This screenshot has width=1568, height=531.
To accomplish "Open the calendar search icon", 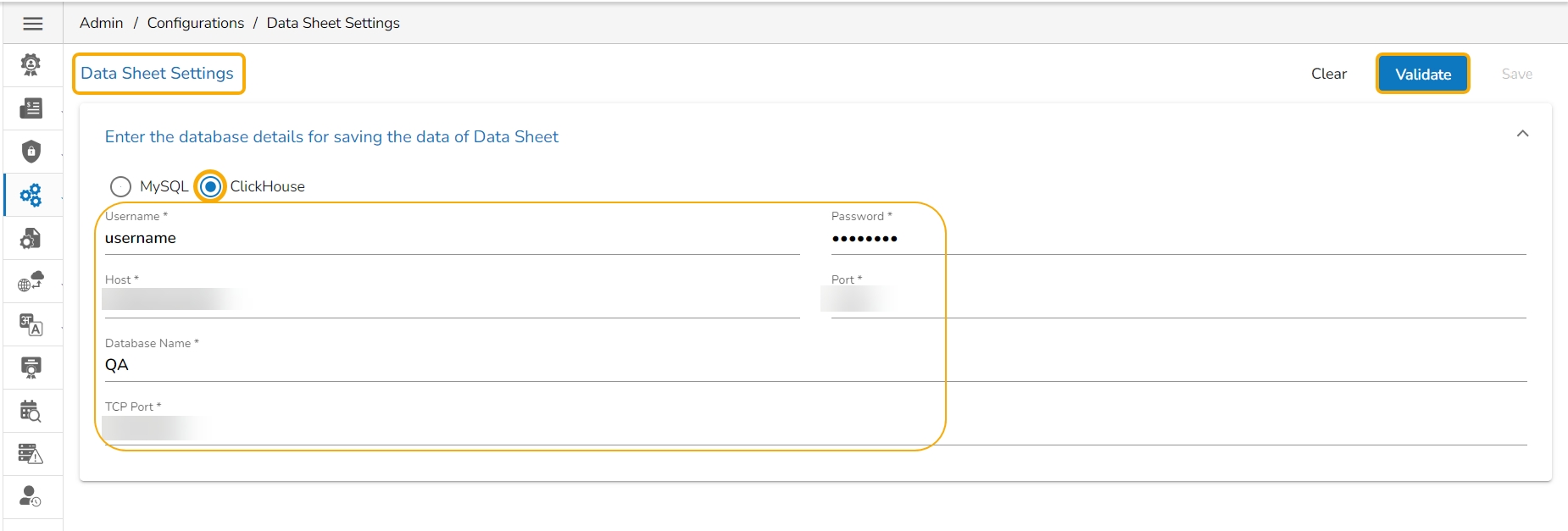I will 31,412.
